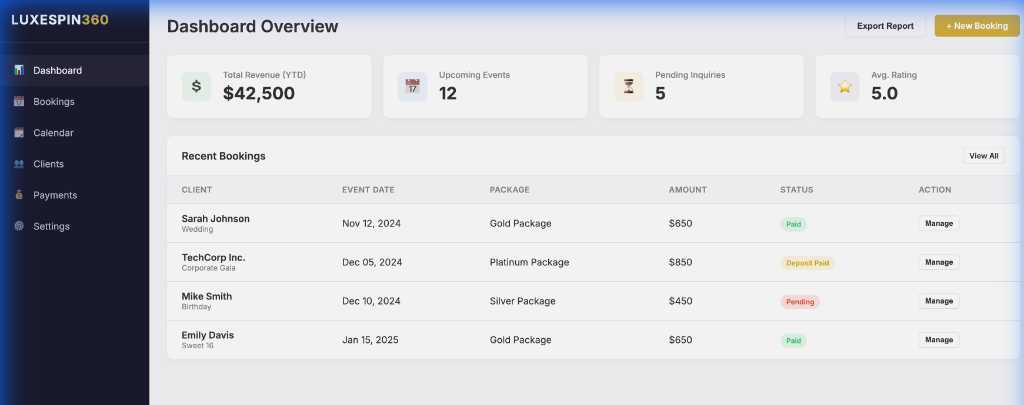1024x405 pixels.
Task: Click the LUXESPIN360 logo
Action: click(60, 20)
